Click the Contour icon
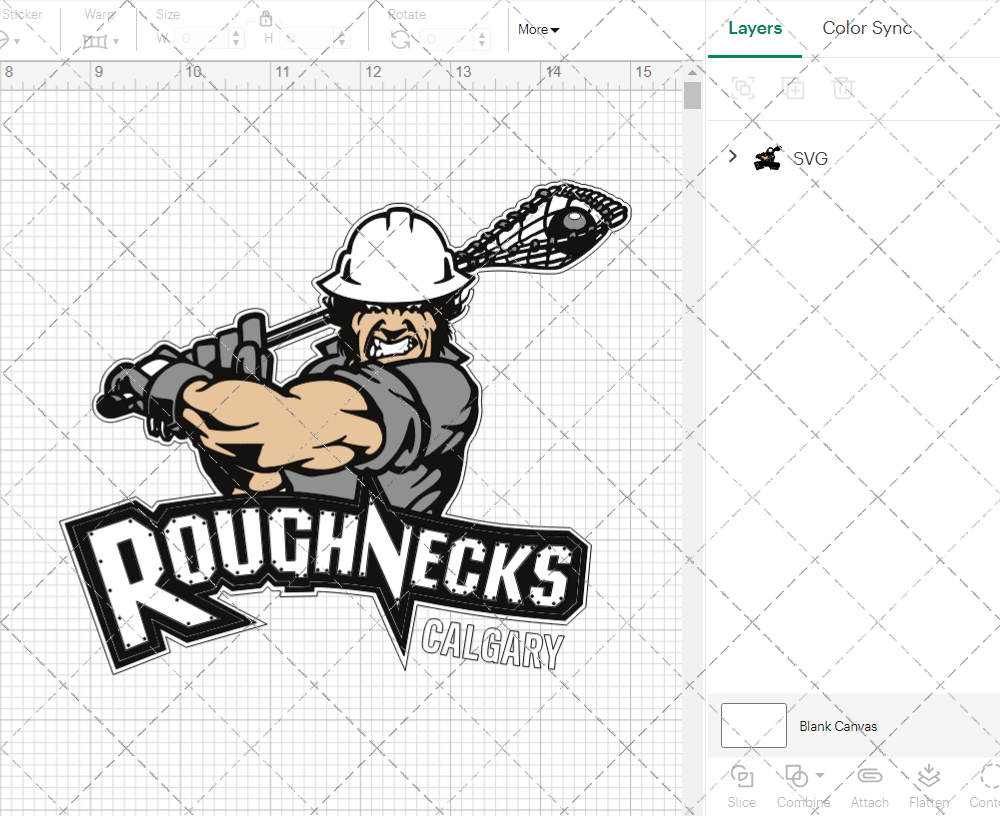The height and width of the screenshot is (816, 1000). [989, 776]
